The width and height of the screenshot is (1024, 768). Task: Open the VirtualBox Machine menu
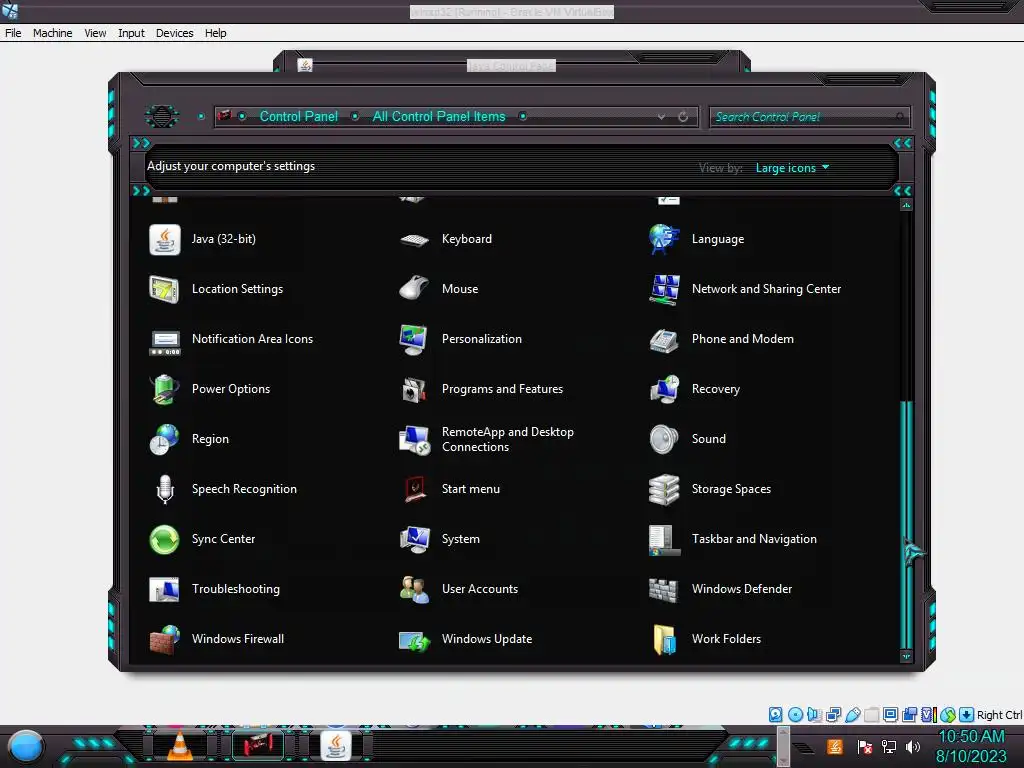pyautogui.click(x=52, y=33)
